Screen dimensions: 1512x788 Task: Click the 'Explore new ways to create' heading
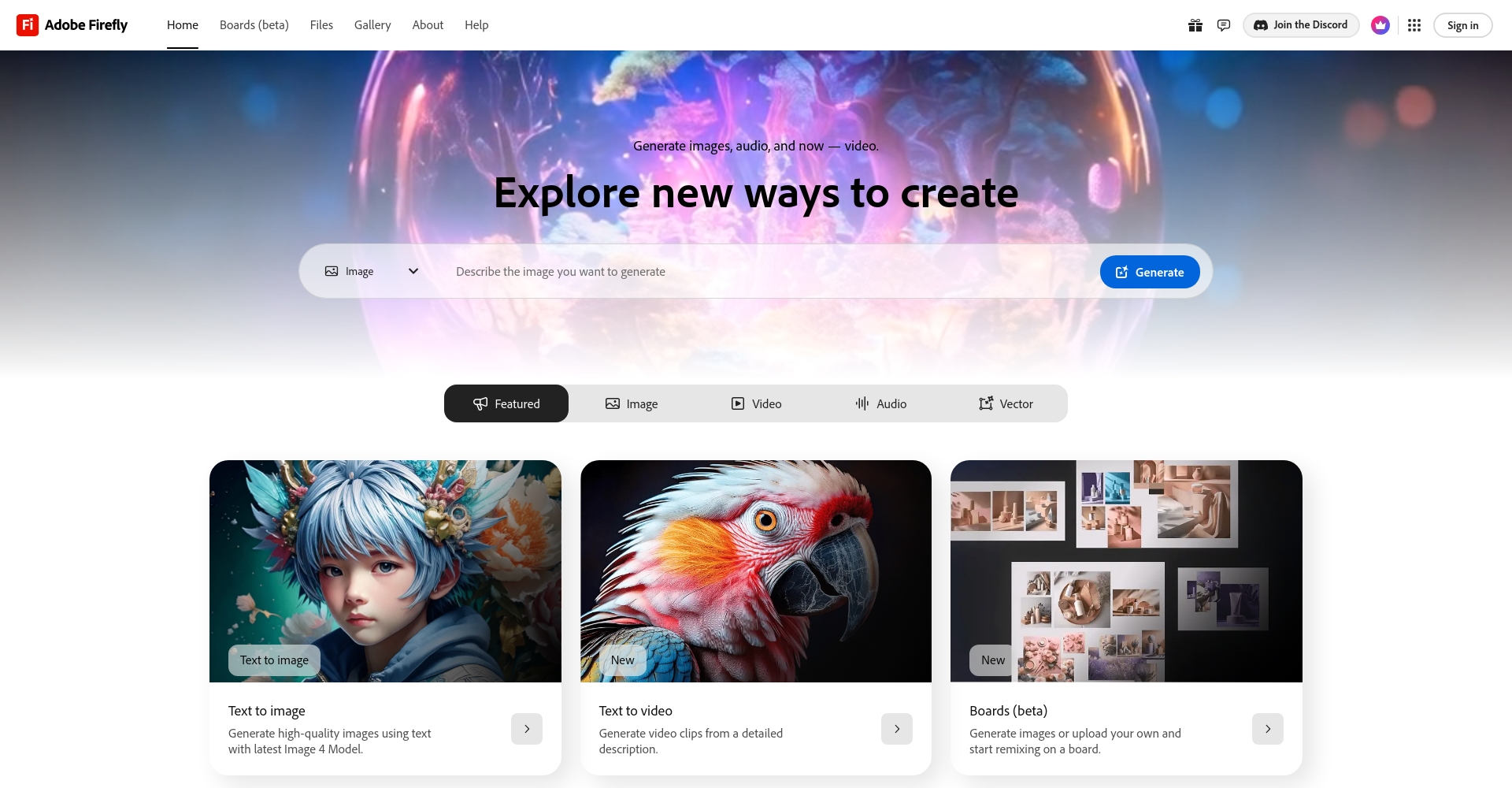[756, 193]
